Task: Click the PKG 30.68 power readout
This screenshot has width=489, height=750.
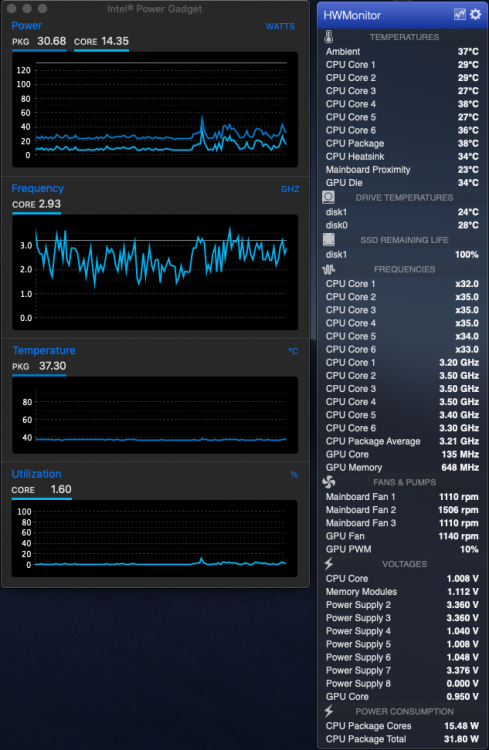Action: click(x=39, y=42)
